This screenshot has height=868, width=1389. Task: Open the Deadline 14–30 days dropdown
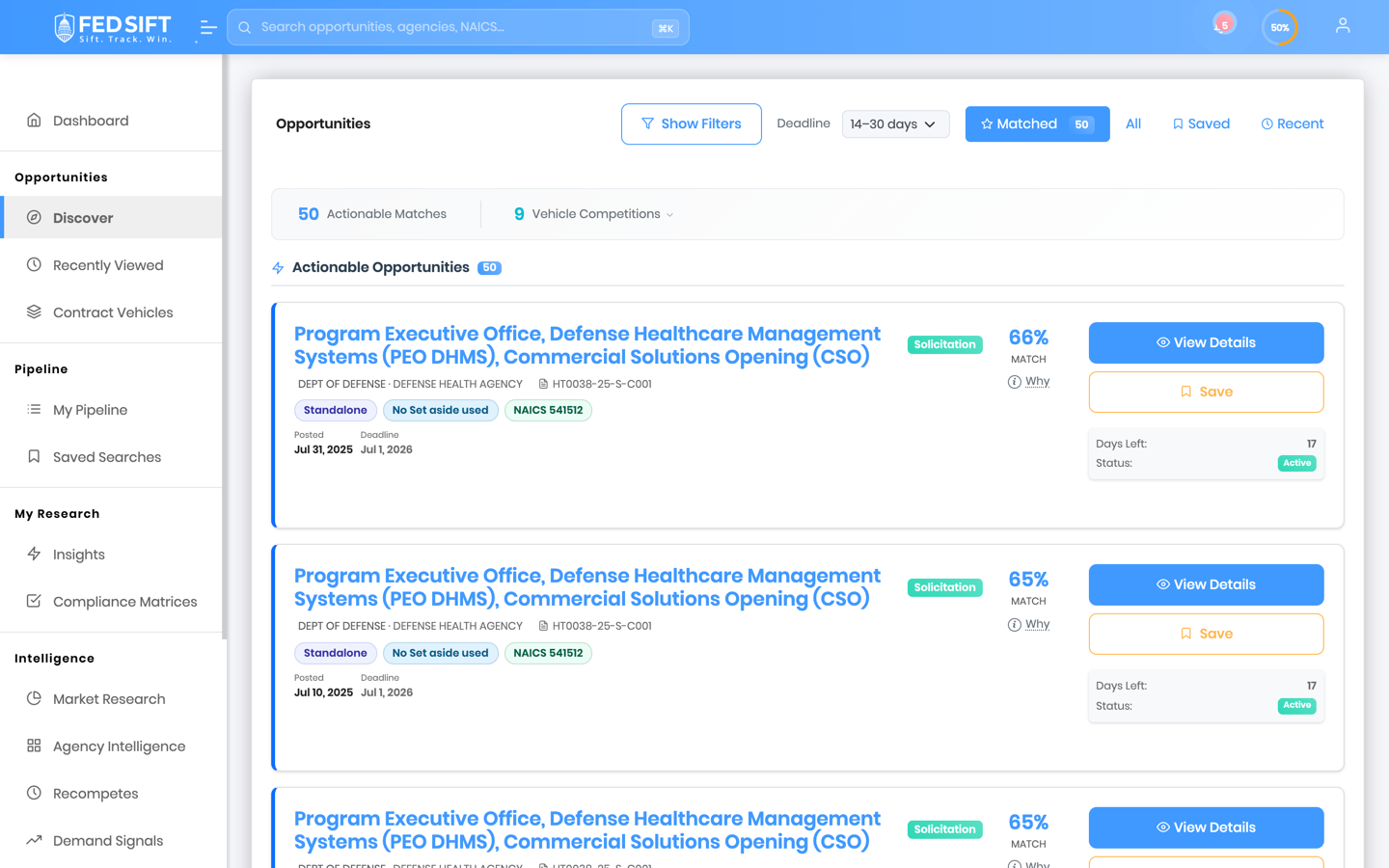[895, 124]
